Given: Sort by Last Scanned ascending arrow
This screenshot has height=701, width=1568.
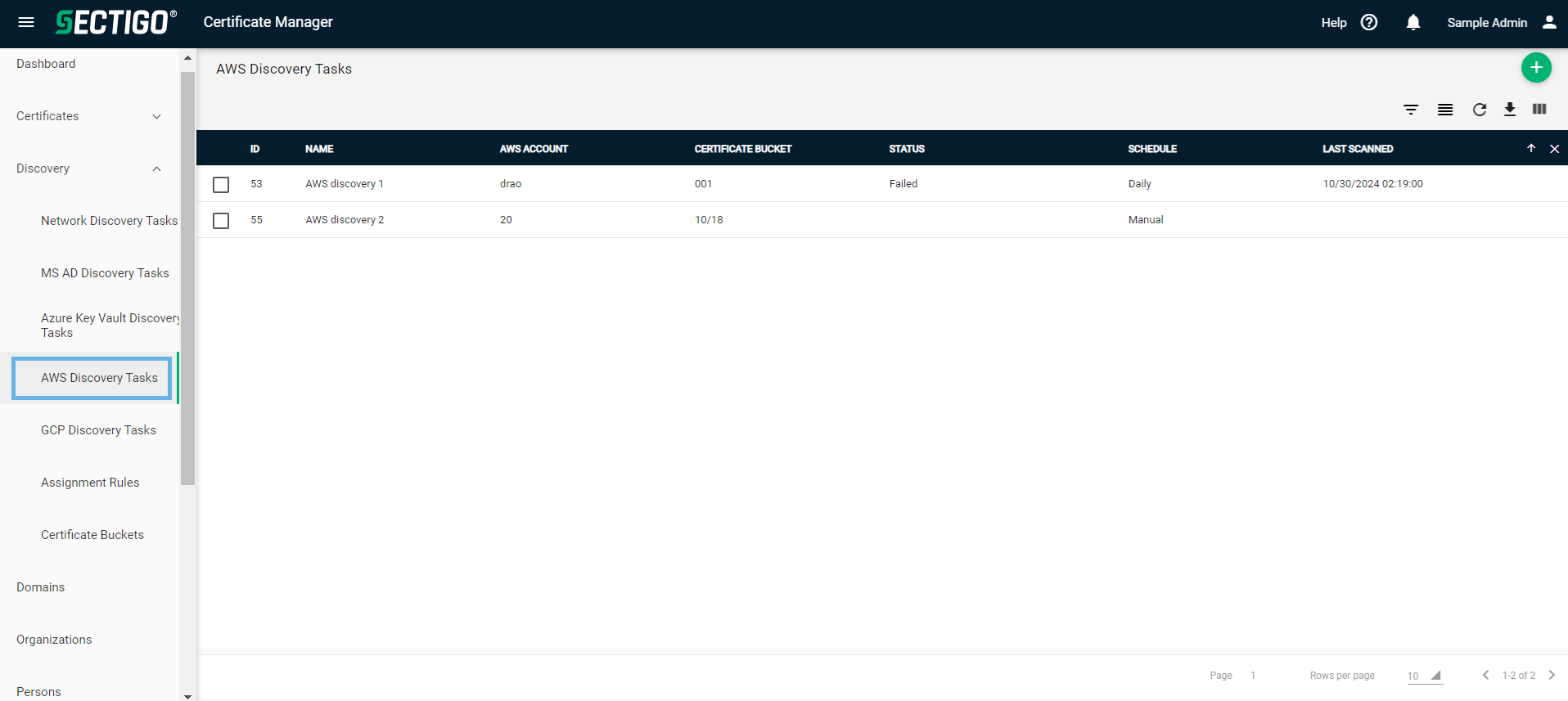Looking at the screenshot, I should (x=1531, y=148).
